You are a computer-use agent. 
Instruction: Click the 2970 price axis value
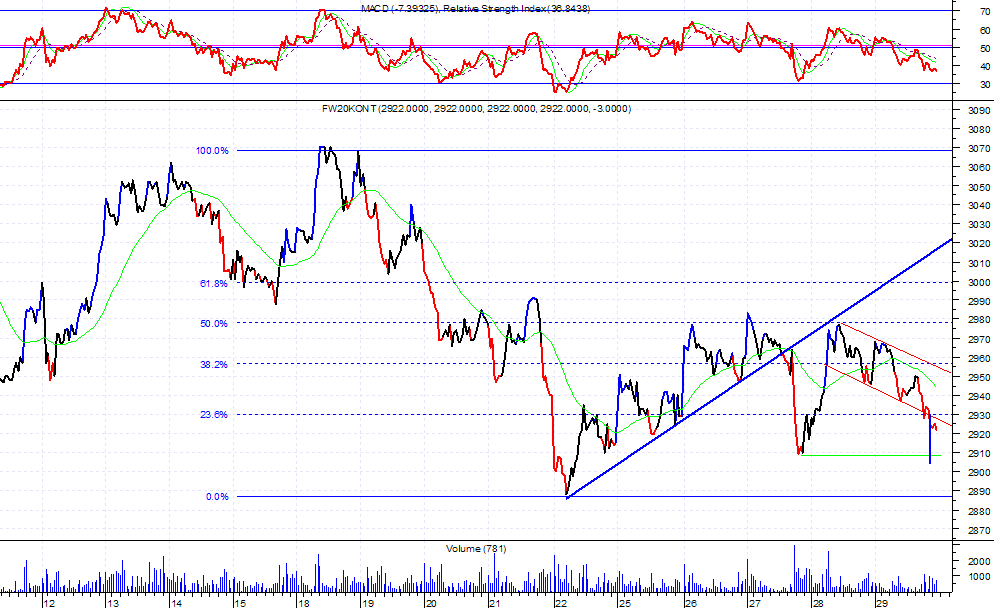pos(979,340)
